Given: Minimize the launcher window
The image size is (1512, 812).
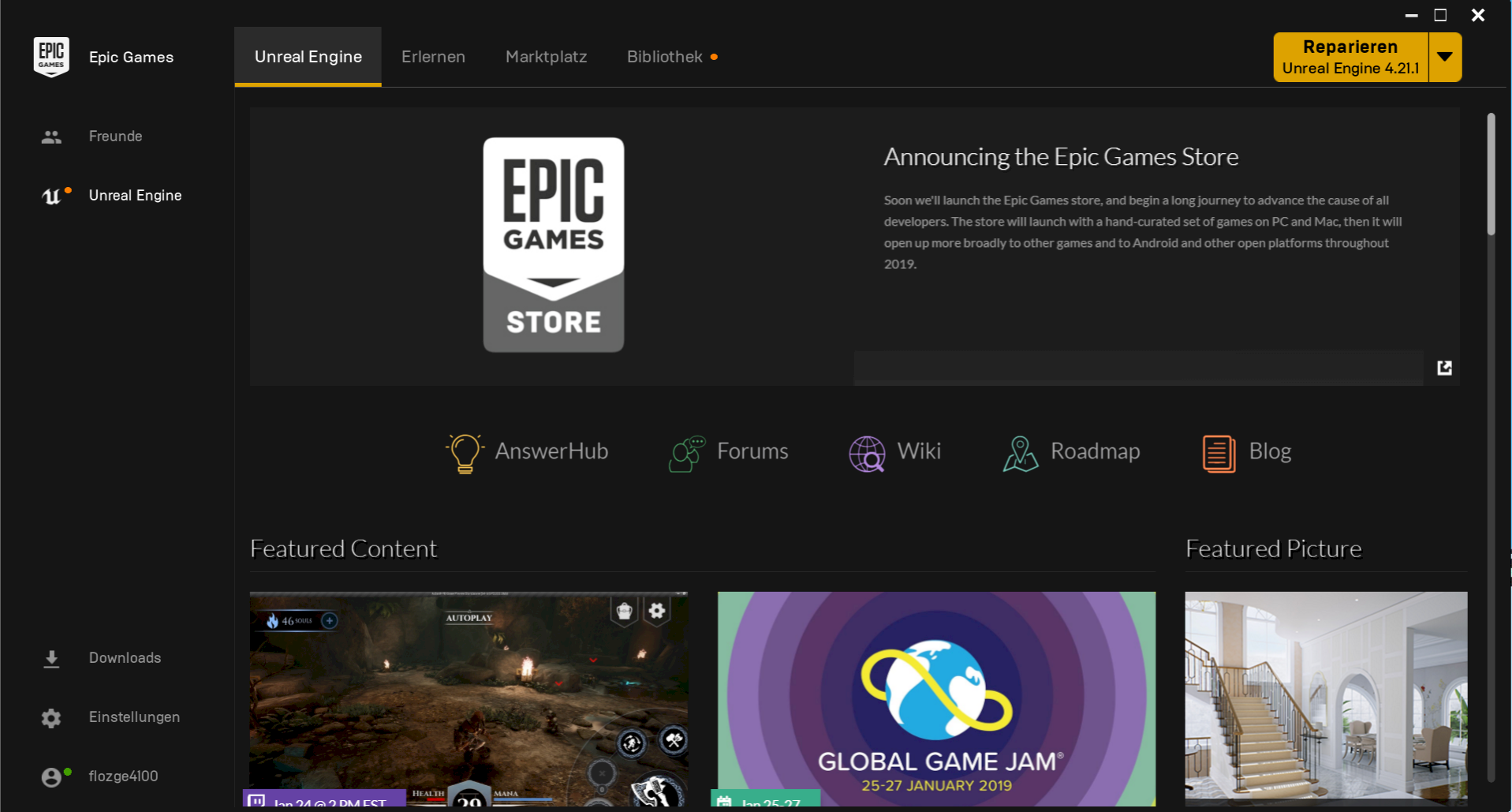Looking at the screenshot, I should [1411, 15].
